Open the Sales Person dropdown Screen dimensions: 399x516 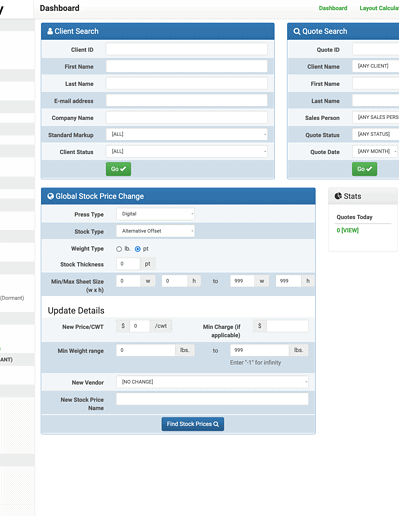(376, 117)
